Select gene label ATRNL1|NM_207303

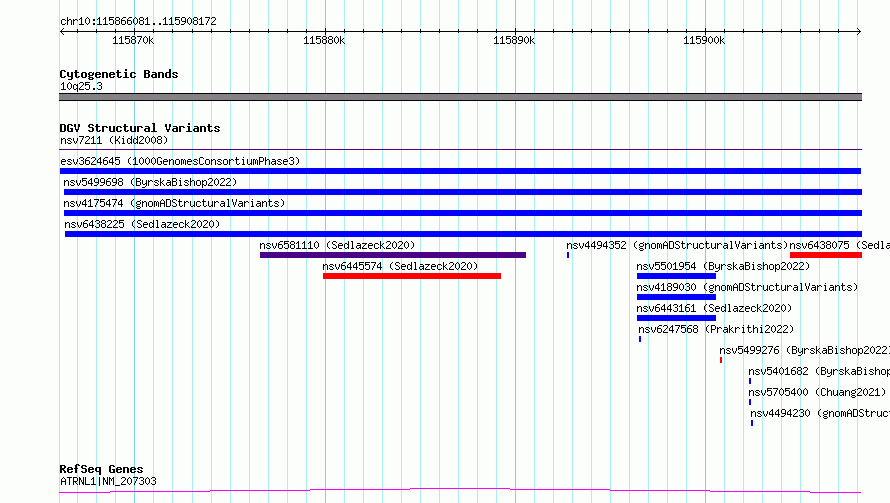(x=108, y=481)
